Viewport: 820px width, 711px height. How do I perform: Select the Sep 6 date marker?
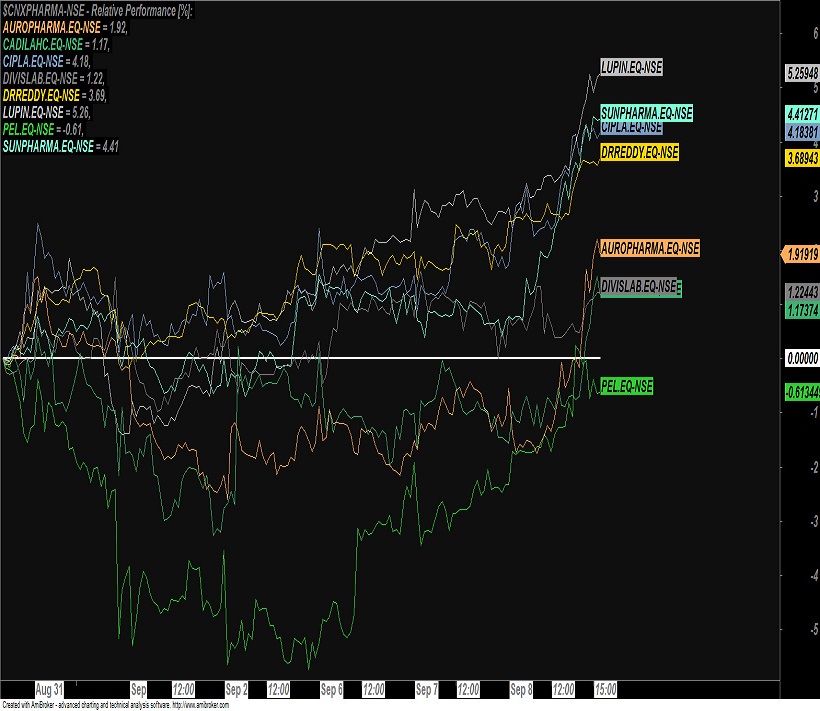(331, 690)
